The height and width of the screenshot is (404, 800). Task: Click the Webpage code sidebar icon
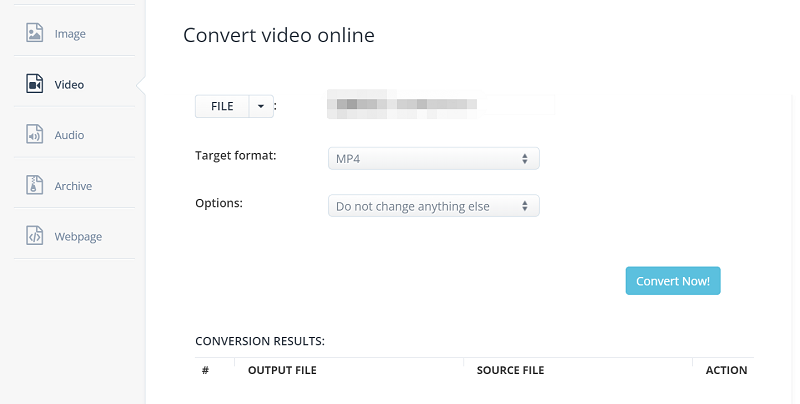coord(35,236)
